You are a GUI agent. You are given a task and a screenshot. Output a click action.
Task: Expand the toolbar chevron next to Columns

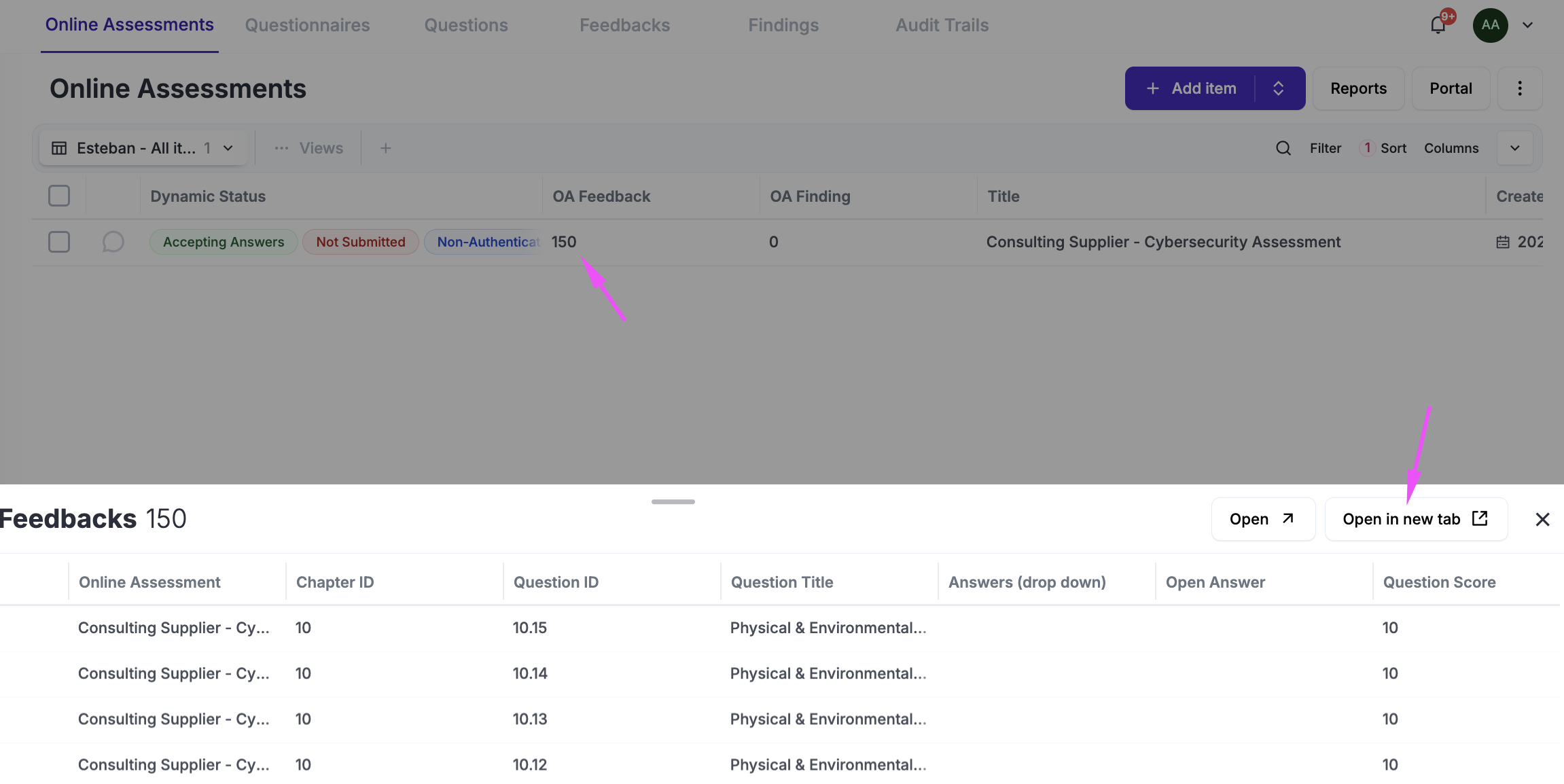pyautogui.click(x=1514, y=148)
